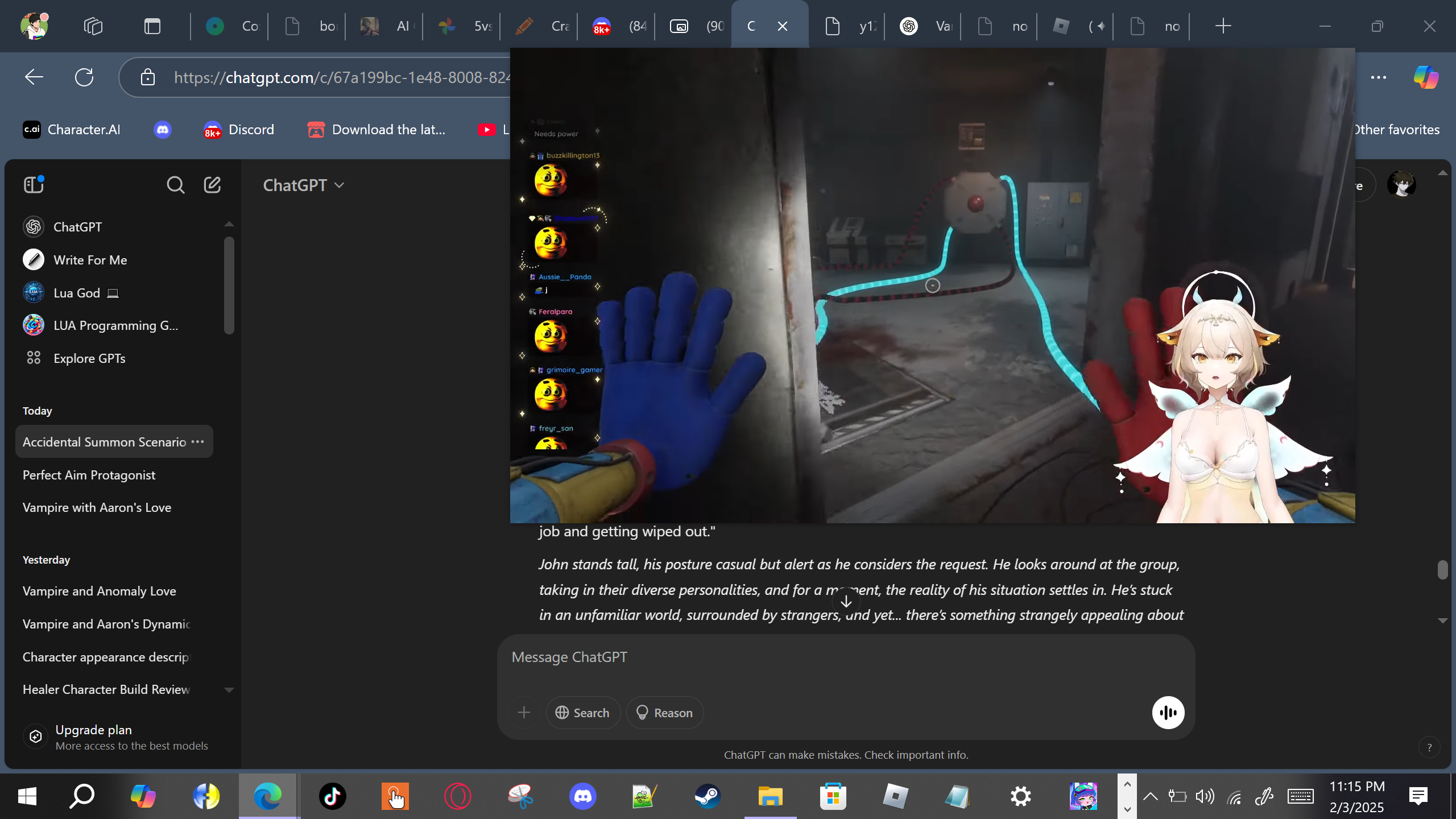The image size is (1456, 819).
Task: Switch to the '(84' Discord tab
Action: point(618,26)
